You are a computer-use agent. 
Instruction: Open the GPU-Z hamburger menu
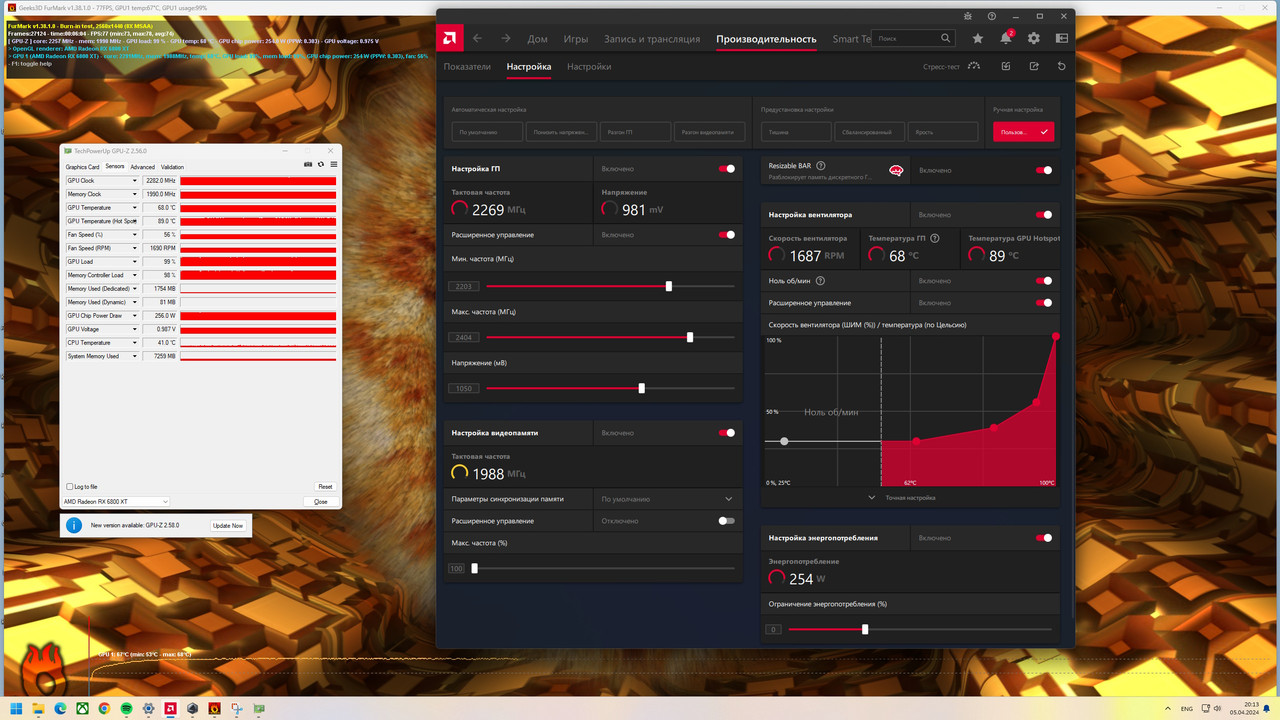(x=333, y=164)
